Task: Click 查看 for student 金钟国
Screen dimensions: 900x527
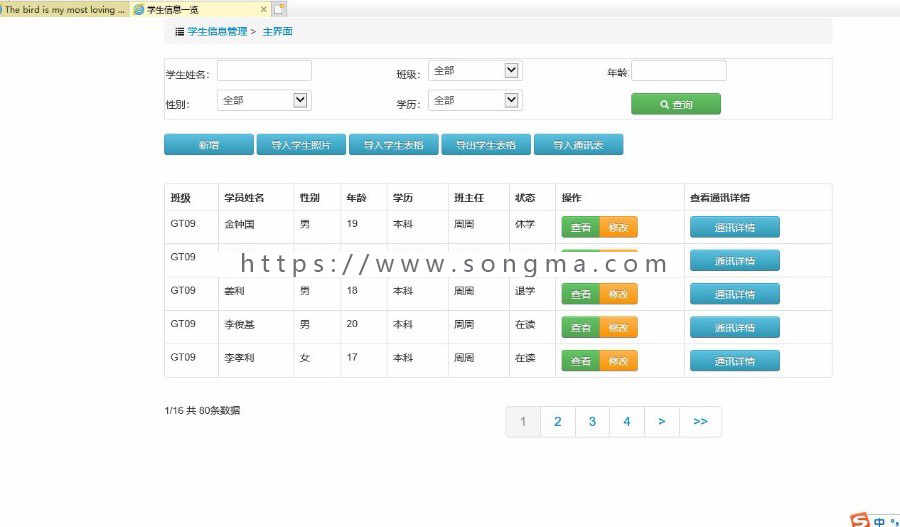Action: (580, 227)
